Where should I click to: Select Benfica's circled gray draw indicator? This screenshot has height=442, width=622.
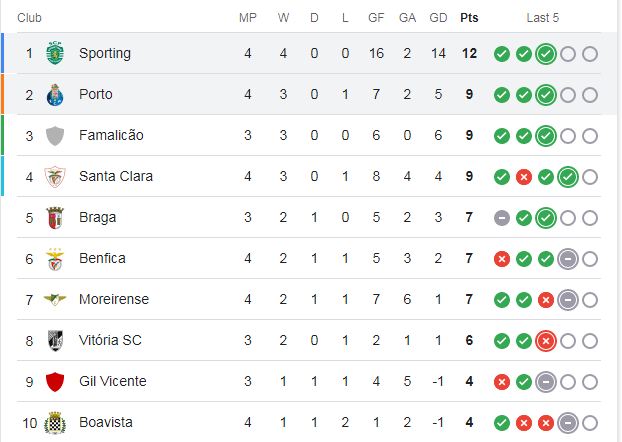(x=568, y=259)
